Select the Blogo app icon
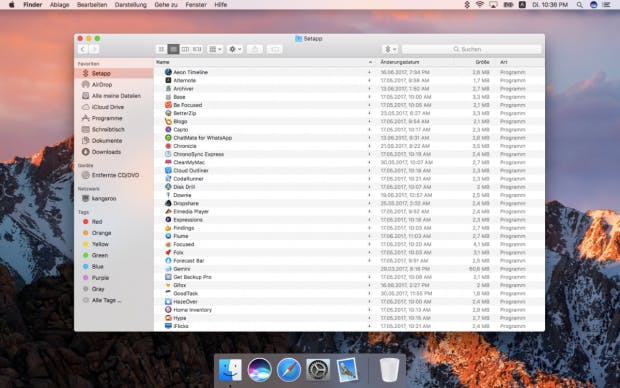The height and width of the screenshot is (388, 620). coord(168,121)
